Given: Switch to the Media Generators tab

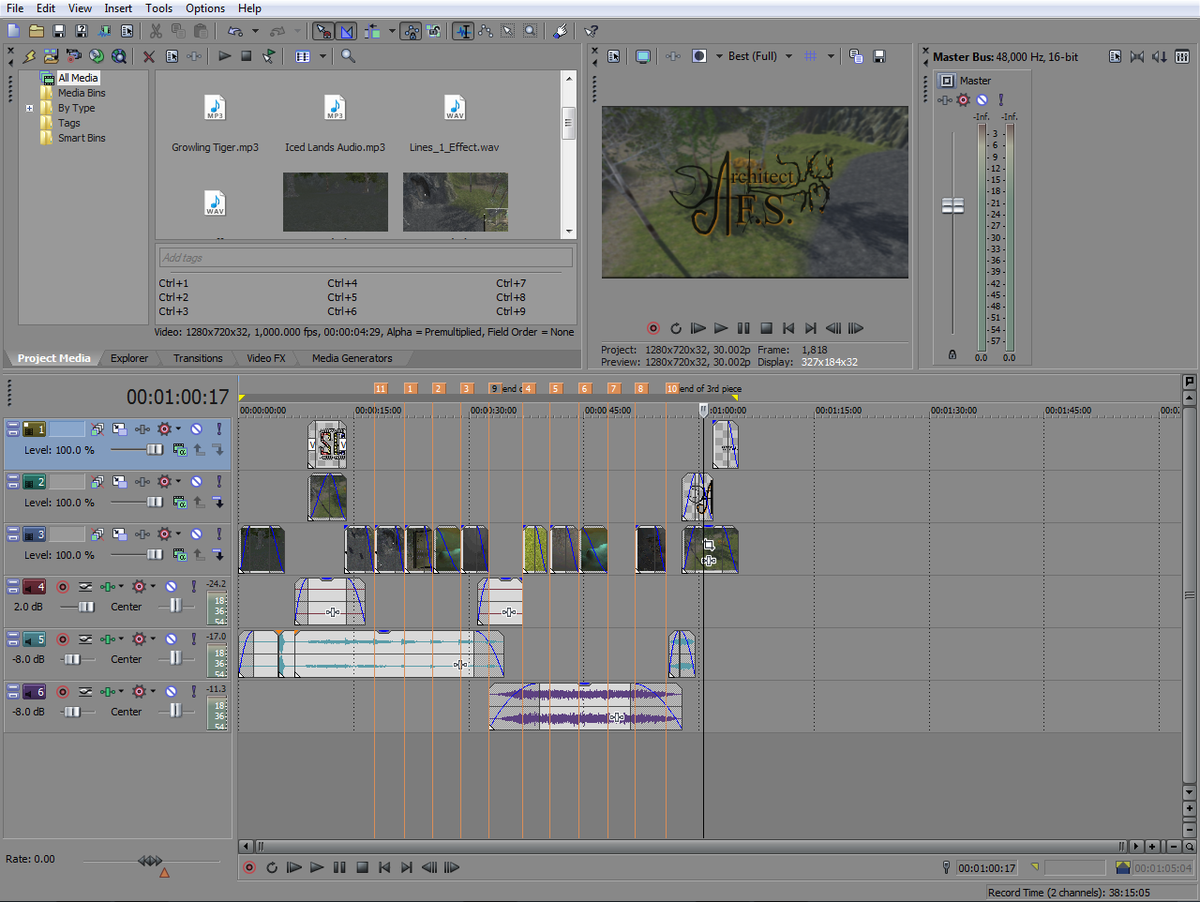Looking at the screenshot, I should click(x=352, y=358).
